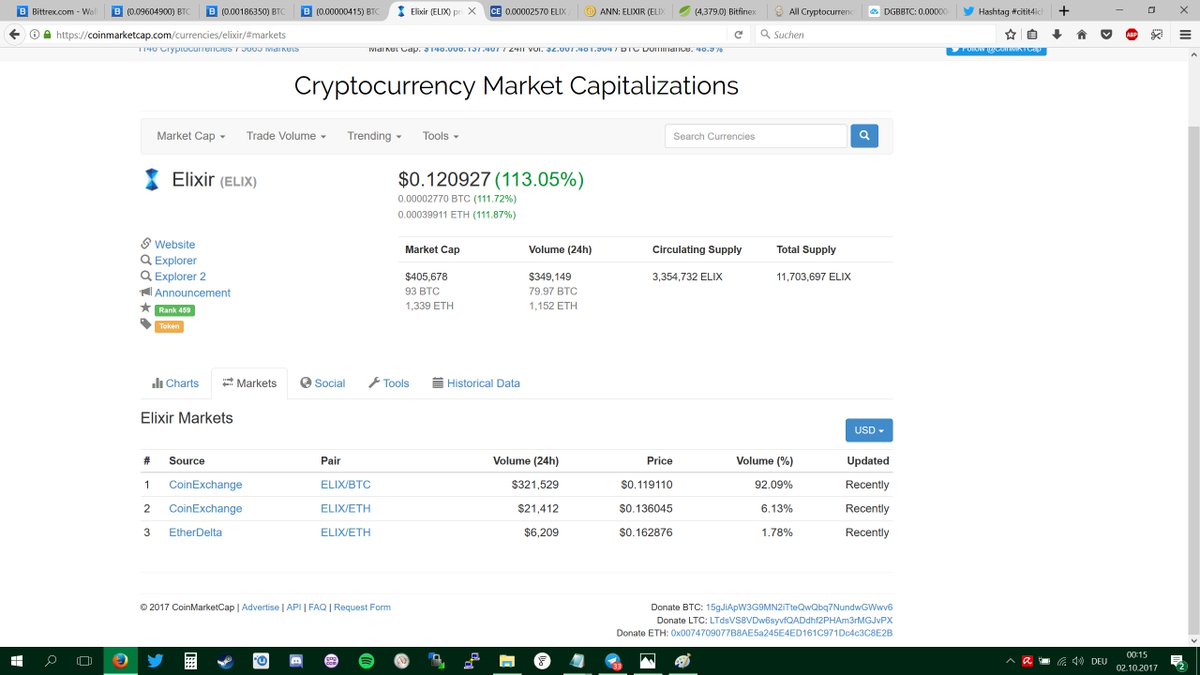Expand the Tools dropdown in navbar
1200x675 pixels.
pos(441,136)
